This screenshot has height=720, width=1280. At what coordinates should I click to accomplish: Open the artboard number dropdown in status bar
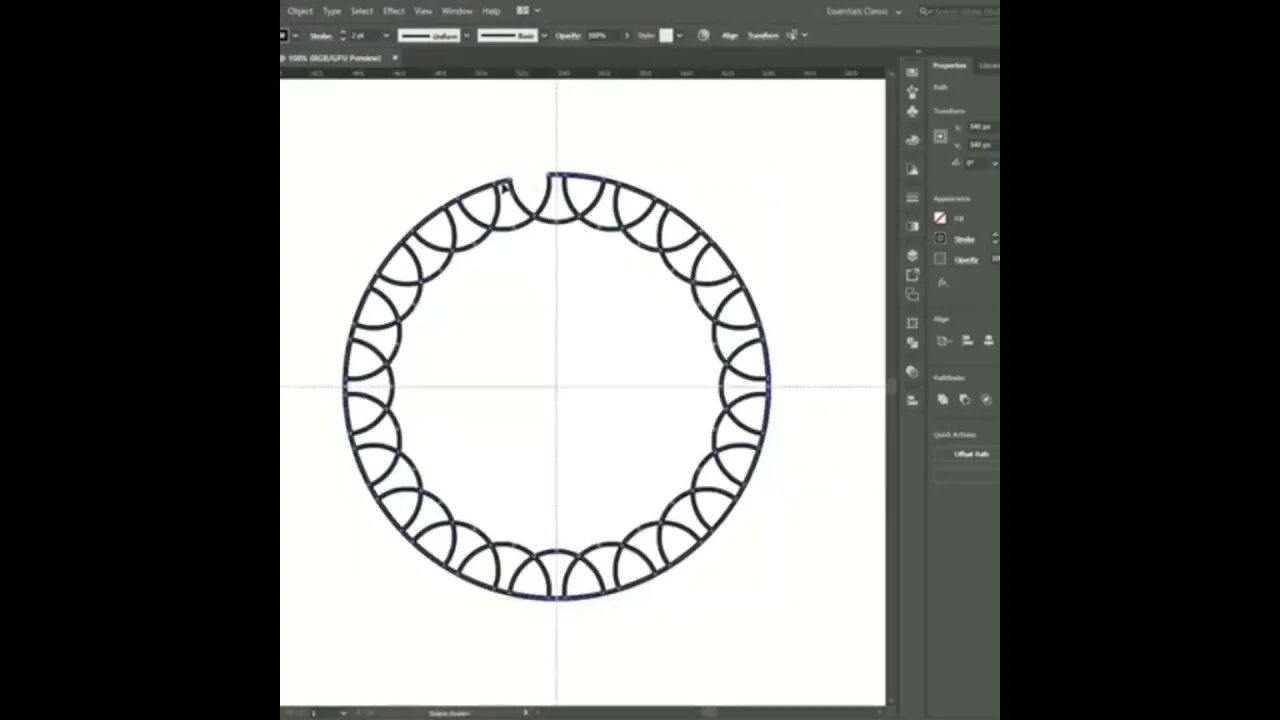(343, 713)
